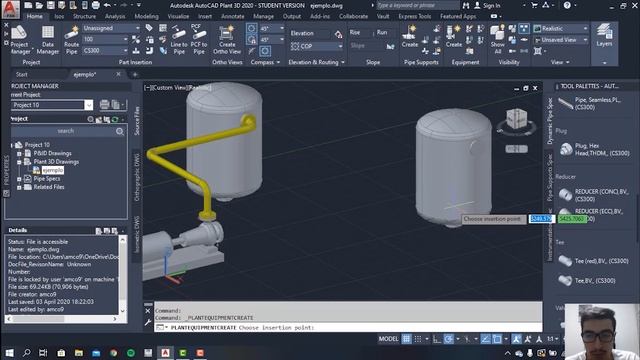
Task: Toggle the drawing grid display in status bar
Action: coord(406,339)
